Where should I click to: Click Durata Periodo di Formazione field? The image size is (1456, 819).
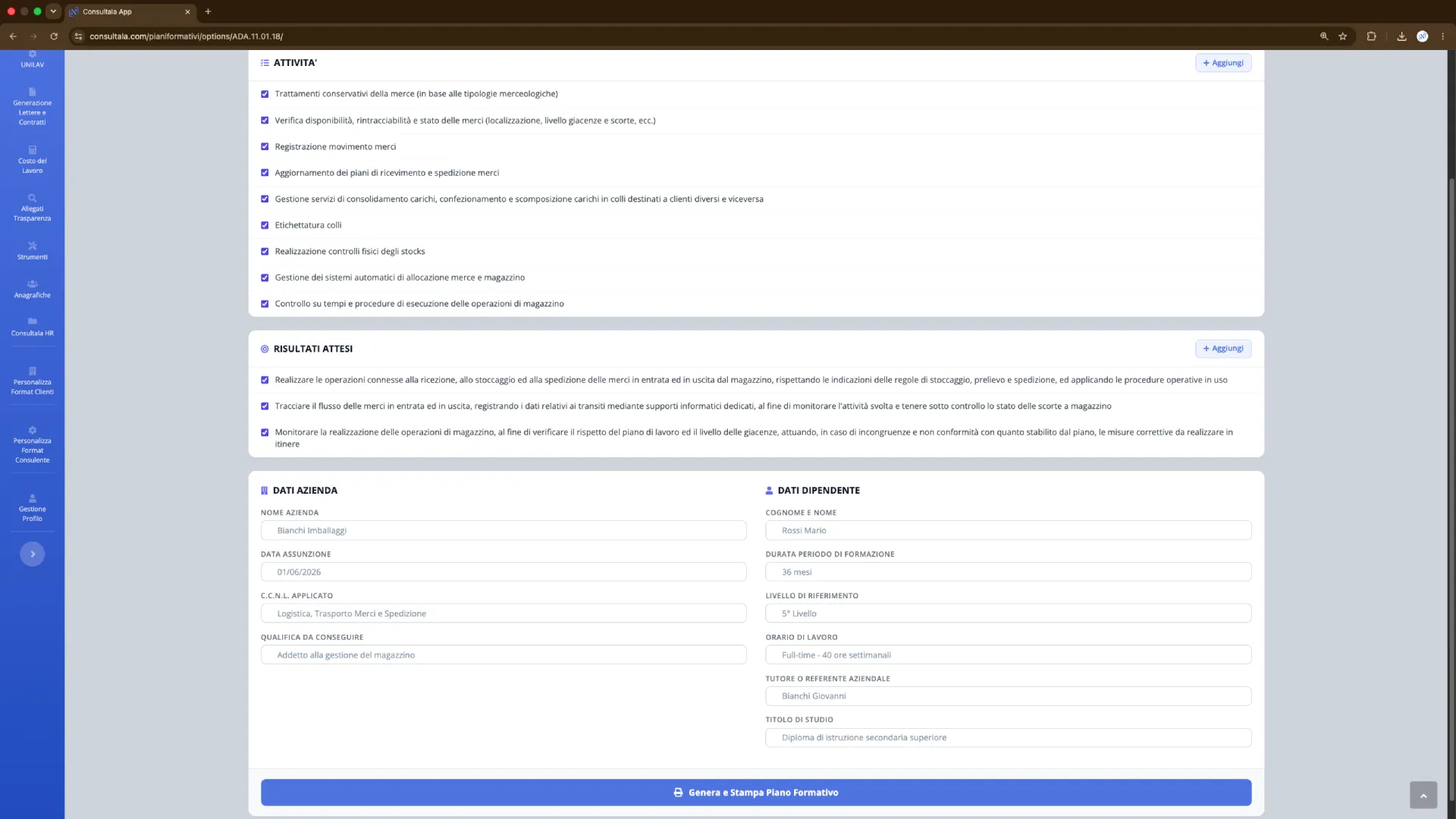tap(1009, 572)
